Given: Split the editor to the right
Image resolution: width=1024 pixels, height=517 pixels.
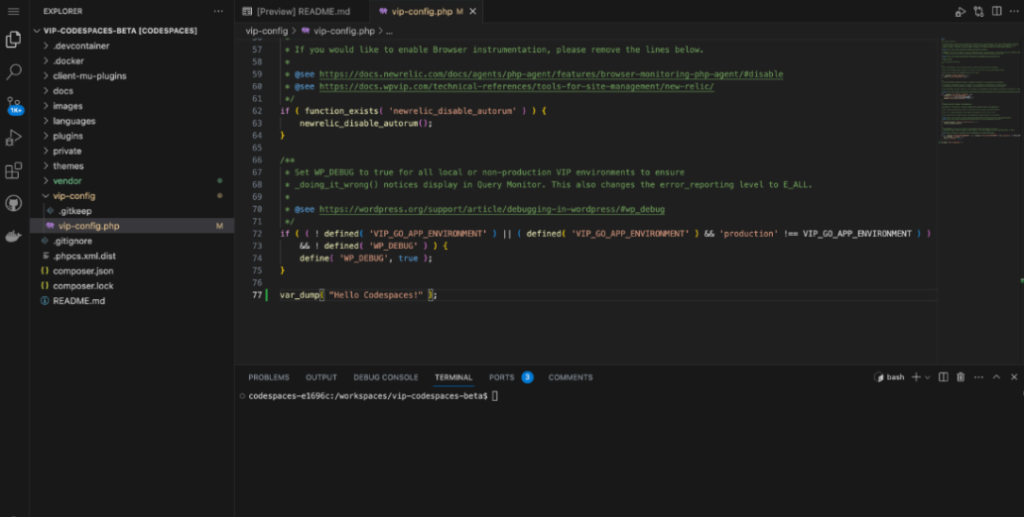Looking at the screenshot, I should [997, 11].
